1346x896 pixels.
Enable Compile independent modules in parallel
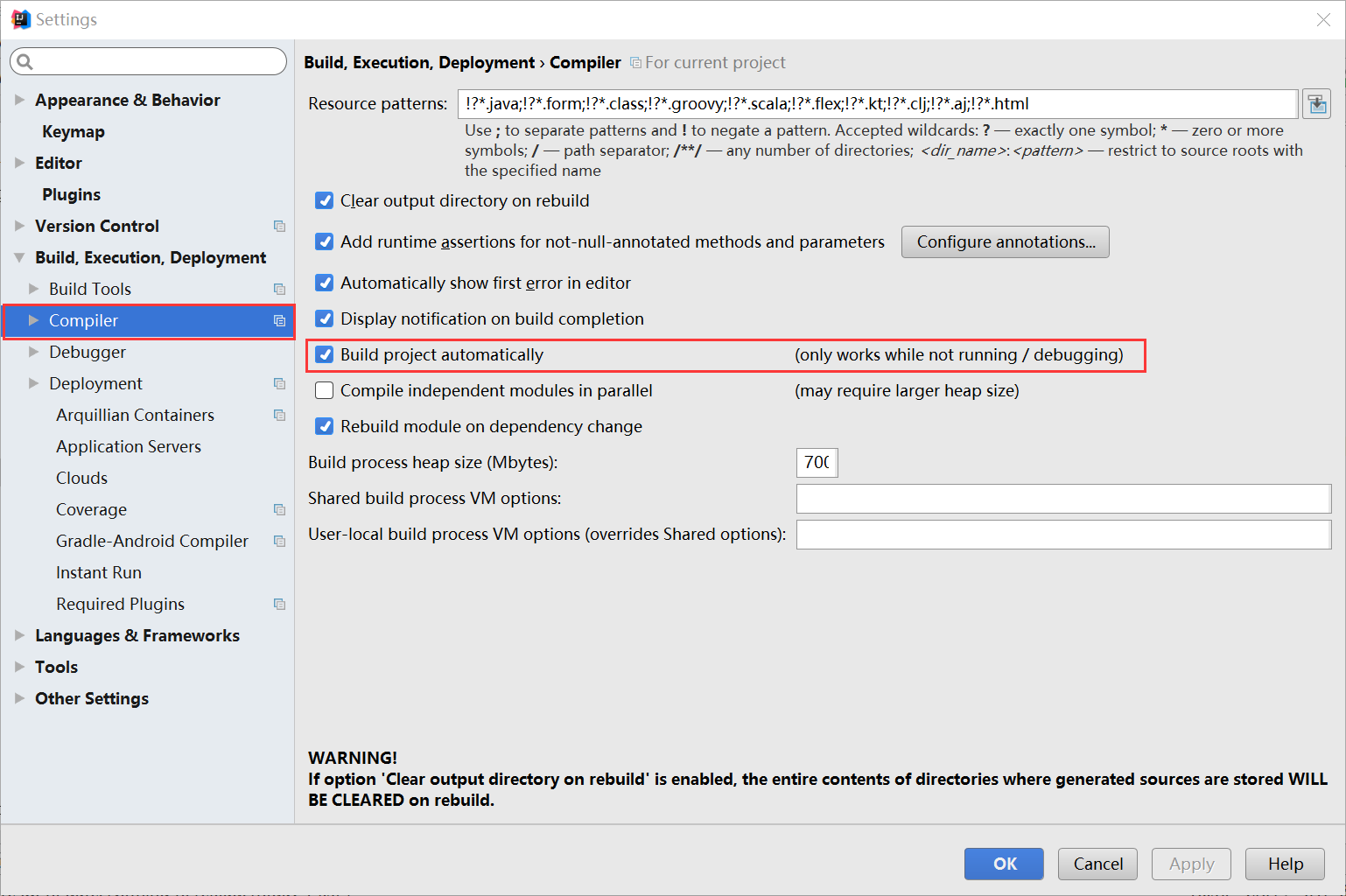coord(325,390)
